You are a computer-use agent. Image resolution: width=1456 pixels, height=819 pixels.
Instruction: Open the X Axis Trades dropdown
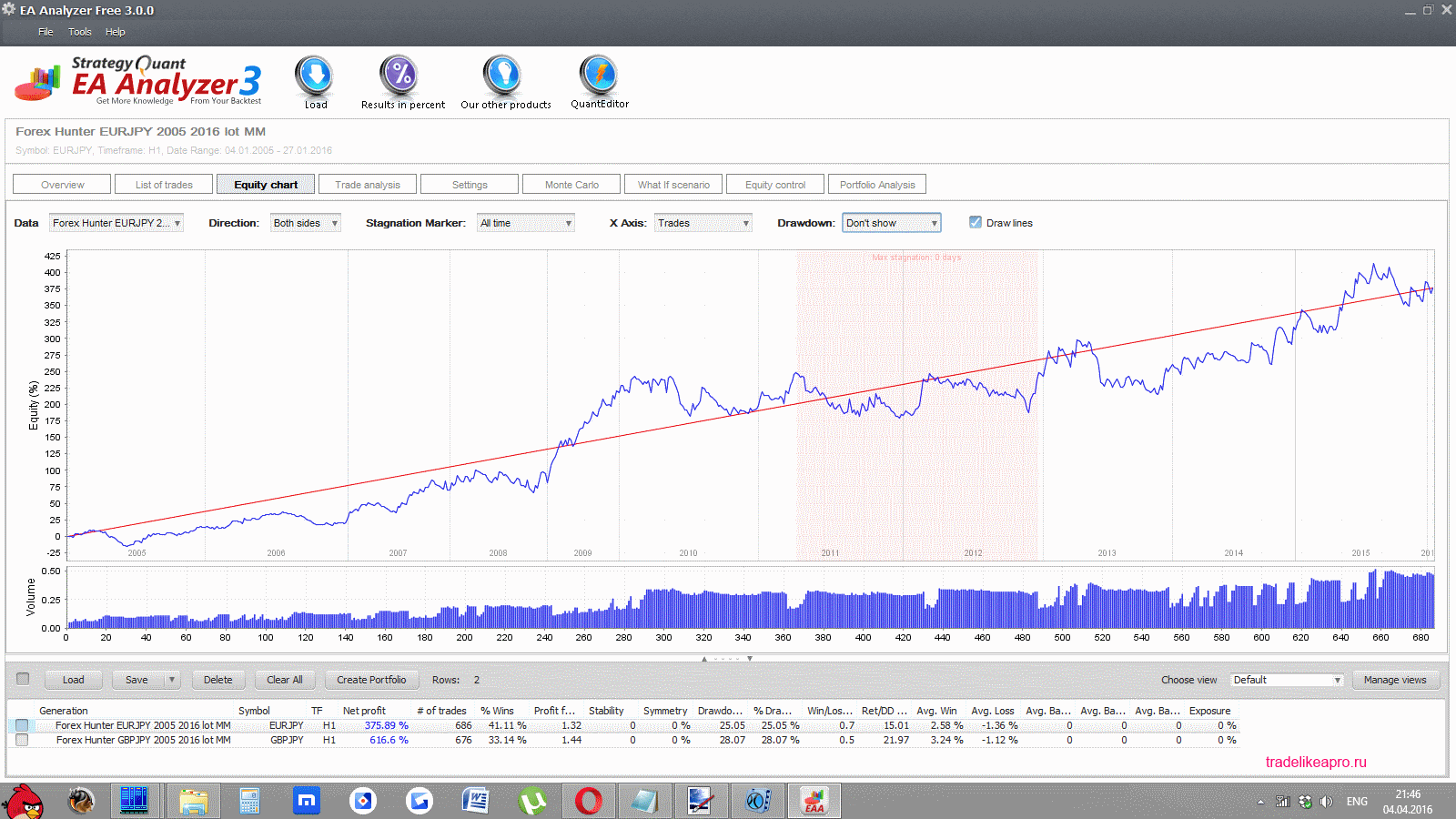[x=703, y=223]
